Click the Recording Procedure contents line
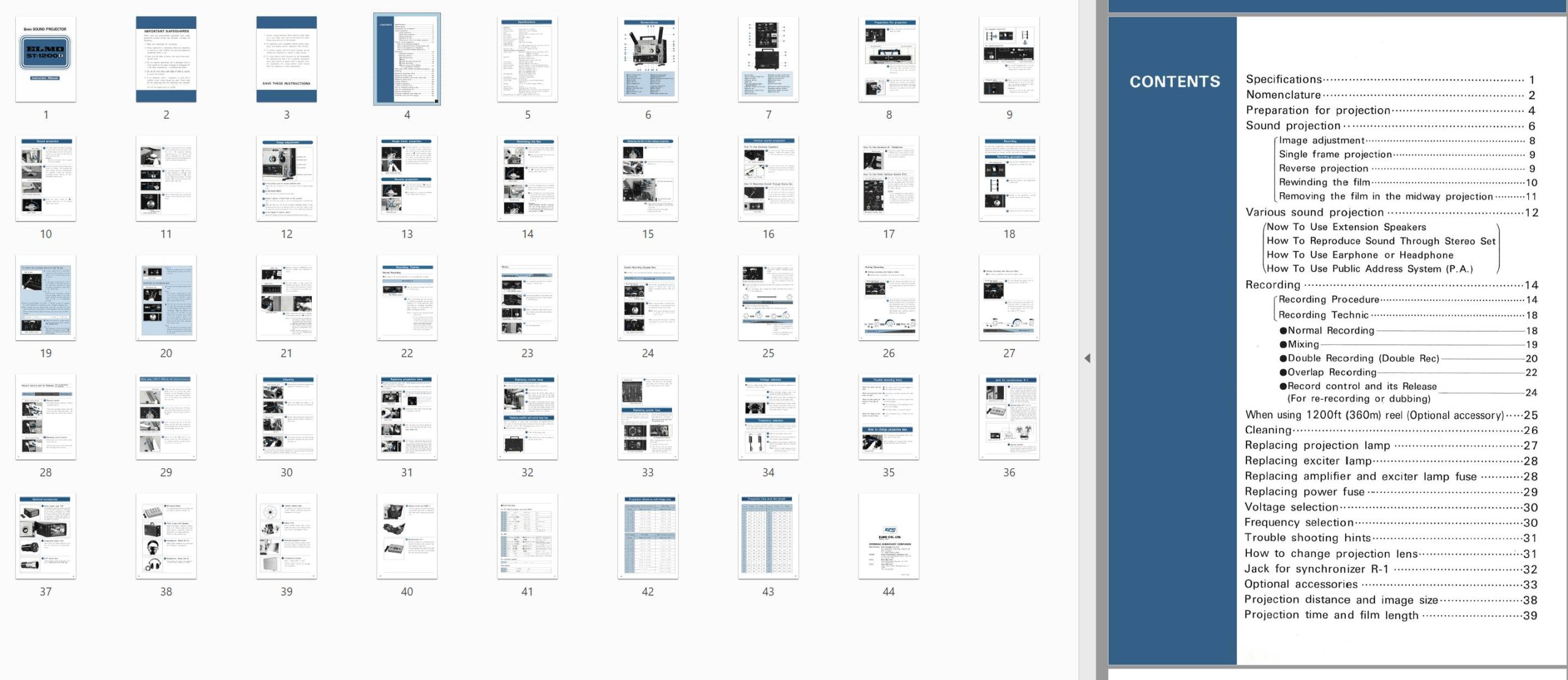This screenshot has width=1568, height=680. tap(1329, 299)
